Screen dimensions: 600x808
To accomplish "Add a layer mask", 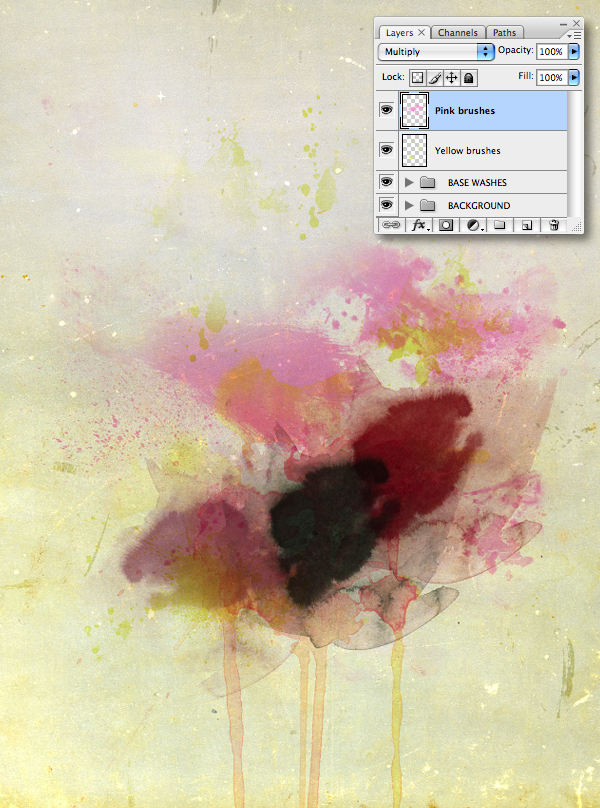I will [x=446, y=225].
